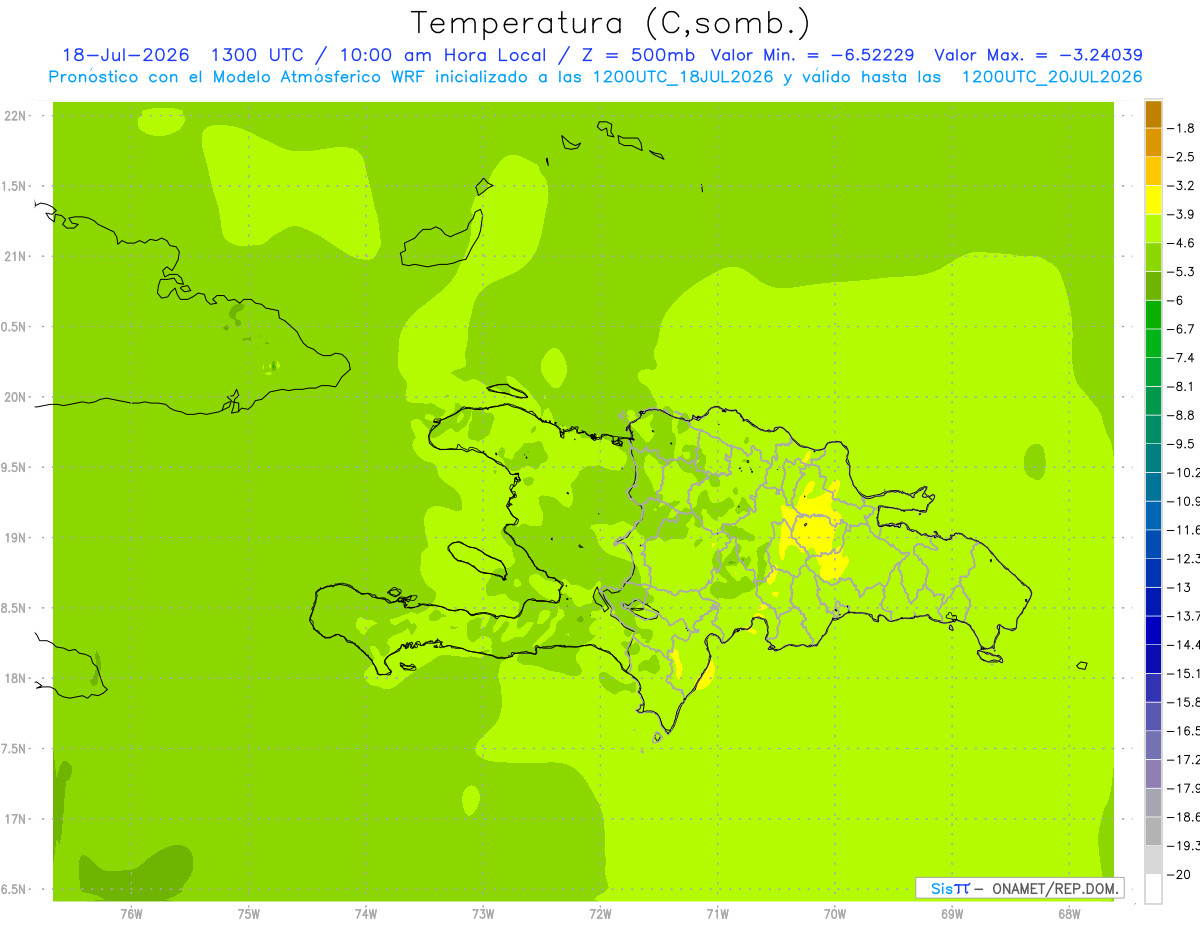Click the '20N' latitude axis label
The width and height of the screenshot is (1200, 927).
click(17, 398)
